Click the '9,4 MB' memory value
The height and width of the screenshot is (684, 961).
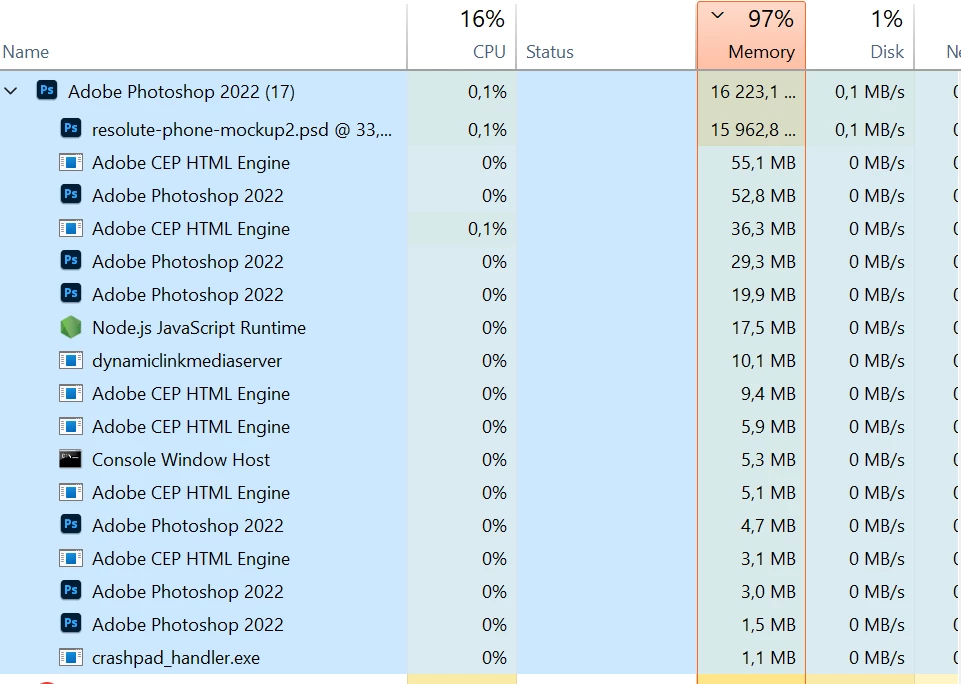point(768,394)
